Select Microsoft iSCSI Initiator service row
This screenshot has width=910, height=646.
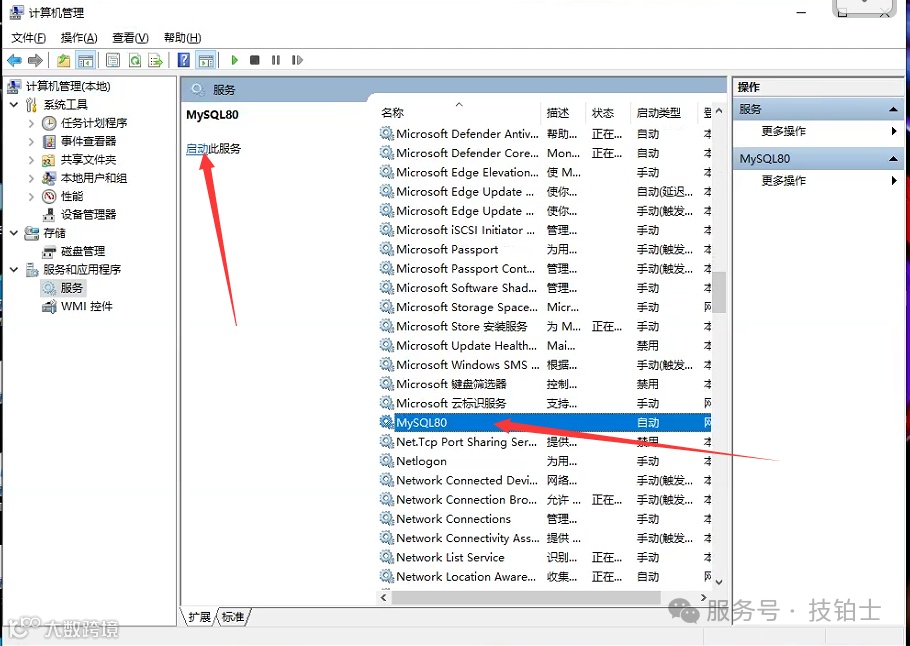[x=545, y=230]
